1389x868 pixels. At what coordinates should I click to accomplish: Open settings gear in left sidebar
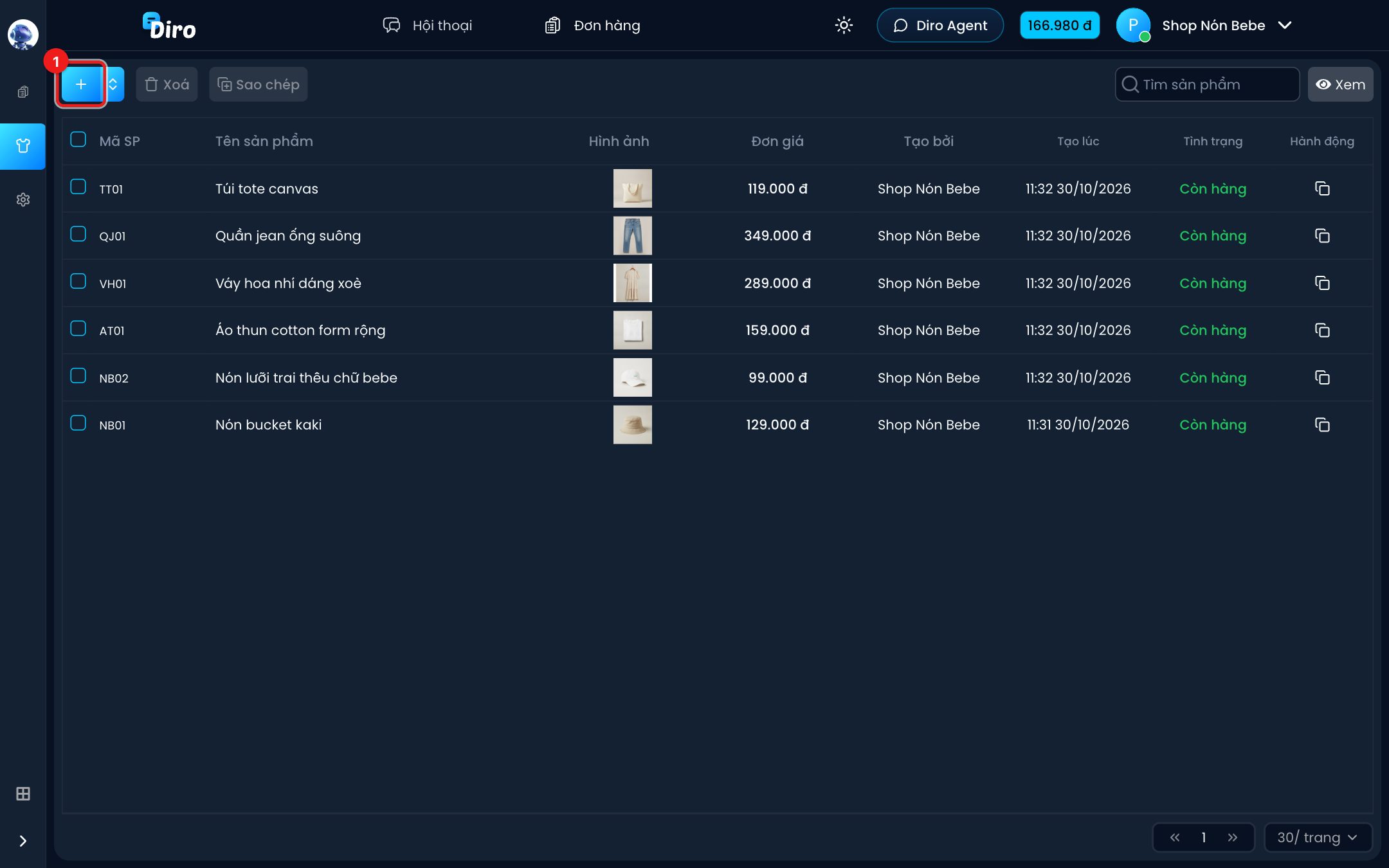tap(23, 199)
